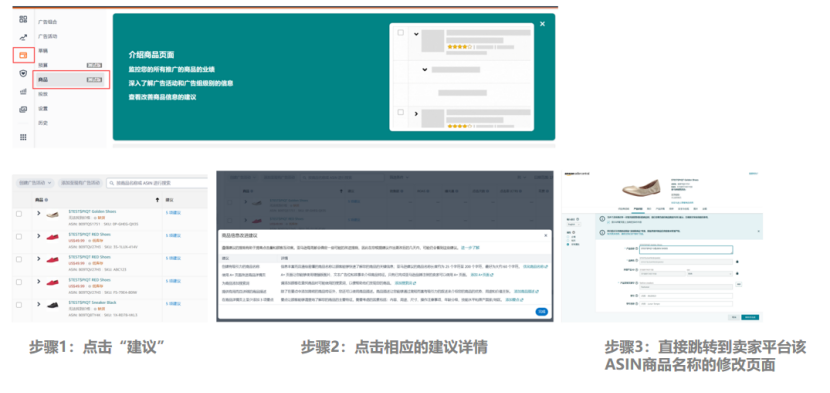
Task: Open the 添加要点 suggestion link
Action: [514, 300]
